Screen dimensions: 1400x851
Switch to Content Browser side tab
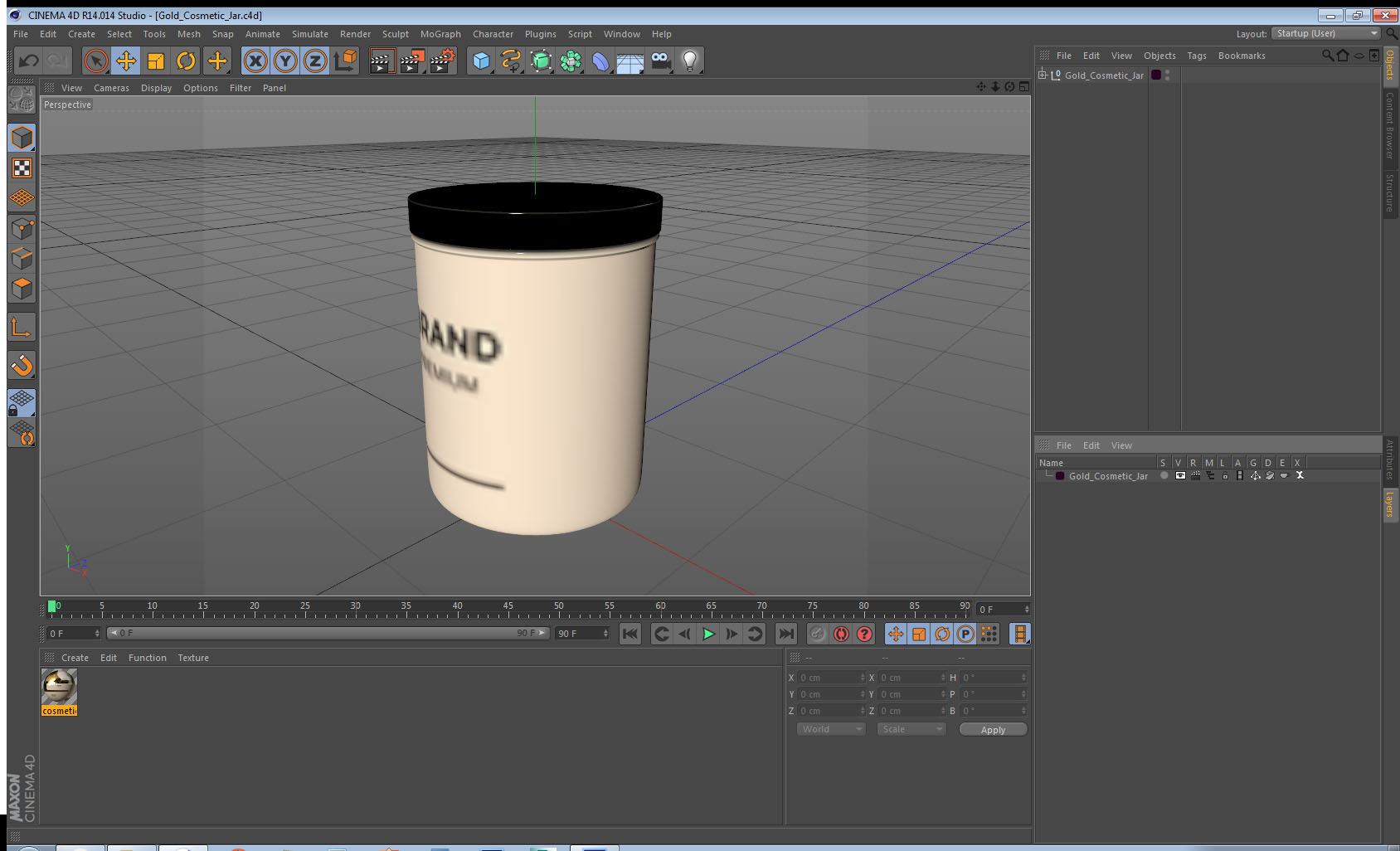[x=1390, y=126]
